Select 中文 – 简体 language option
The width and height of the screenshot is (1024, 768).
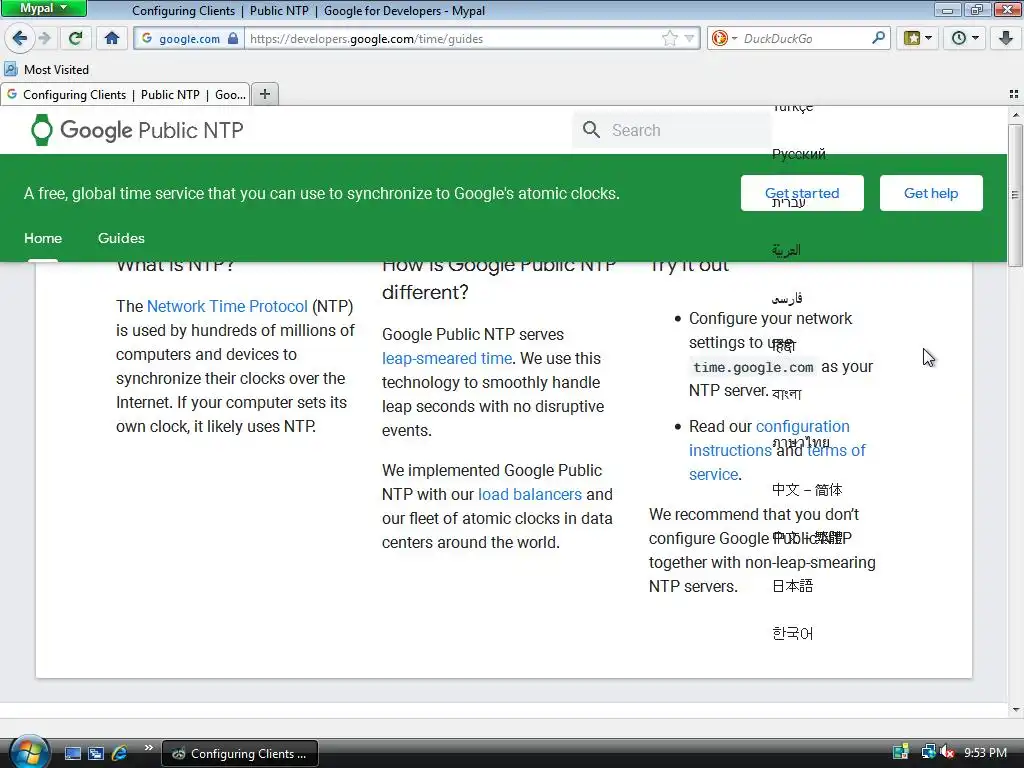coord(807,490)
